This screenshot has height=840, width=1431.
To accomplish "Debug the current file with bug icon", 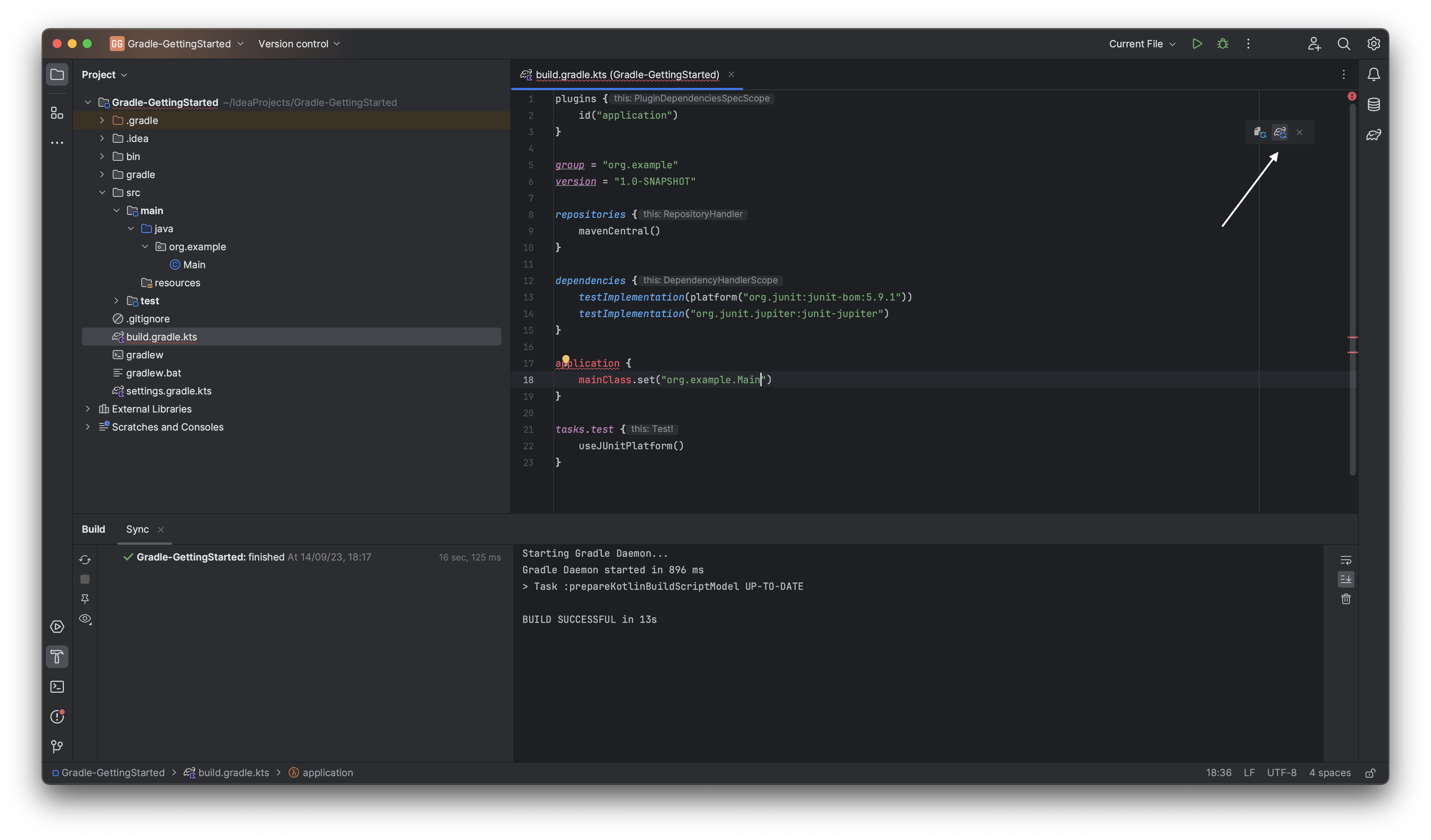I will tap(1222, 44).
